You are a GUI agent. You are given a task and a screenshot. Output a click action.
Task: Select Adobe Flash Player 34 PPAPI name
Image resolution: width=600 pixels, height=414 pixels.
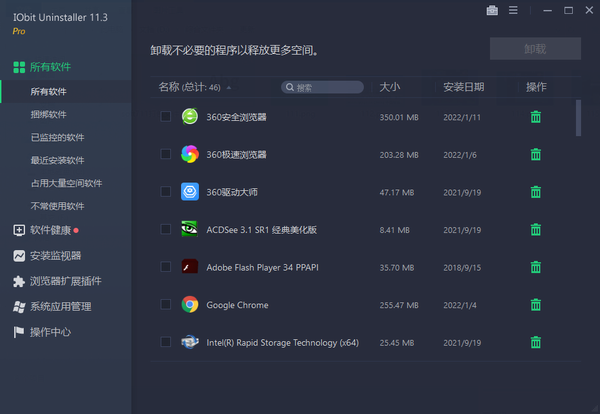click(262, 267)
